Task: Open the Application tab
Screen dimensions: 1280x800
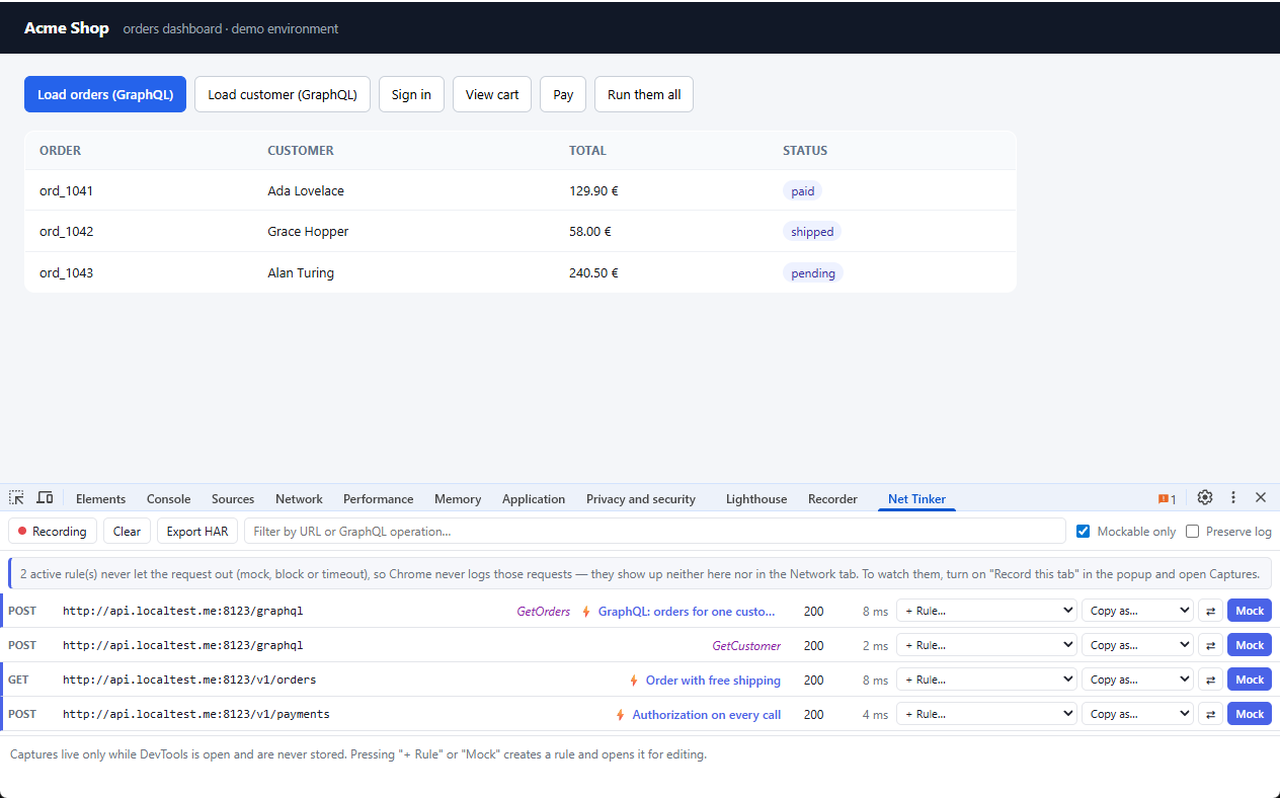Action: coord(534,499)
